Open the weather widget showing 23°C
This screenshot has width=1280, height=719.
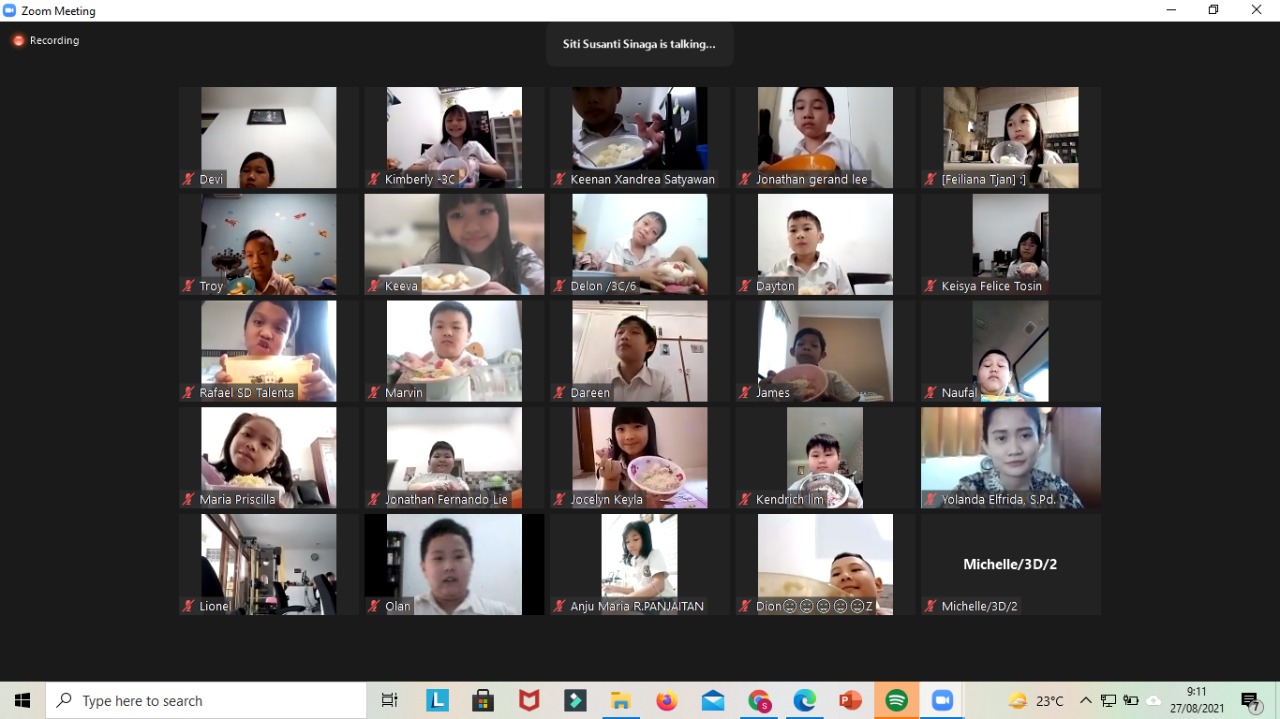1036,701
